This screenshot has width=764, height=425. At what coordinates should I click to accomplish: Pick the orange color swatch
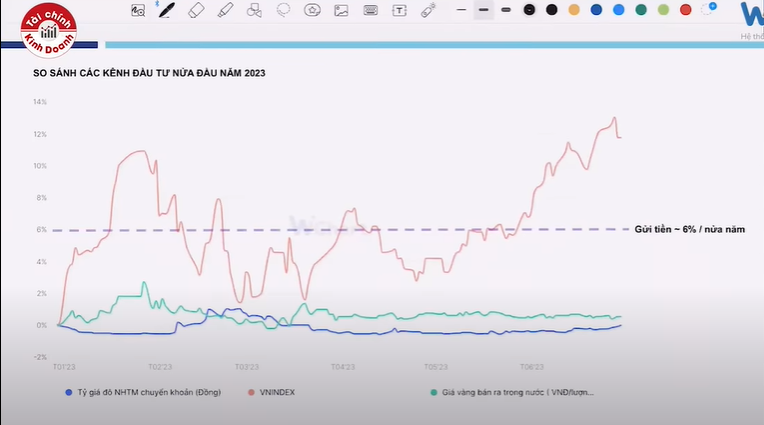tap(574, 10)
